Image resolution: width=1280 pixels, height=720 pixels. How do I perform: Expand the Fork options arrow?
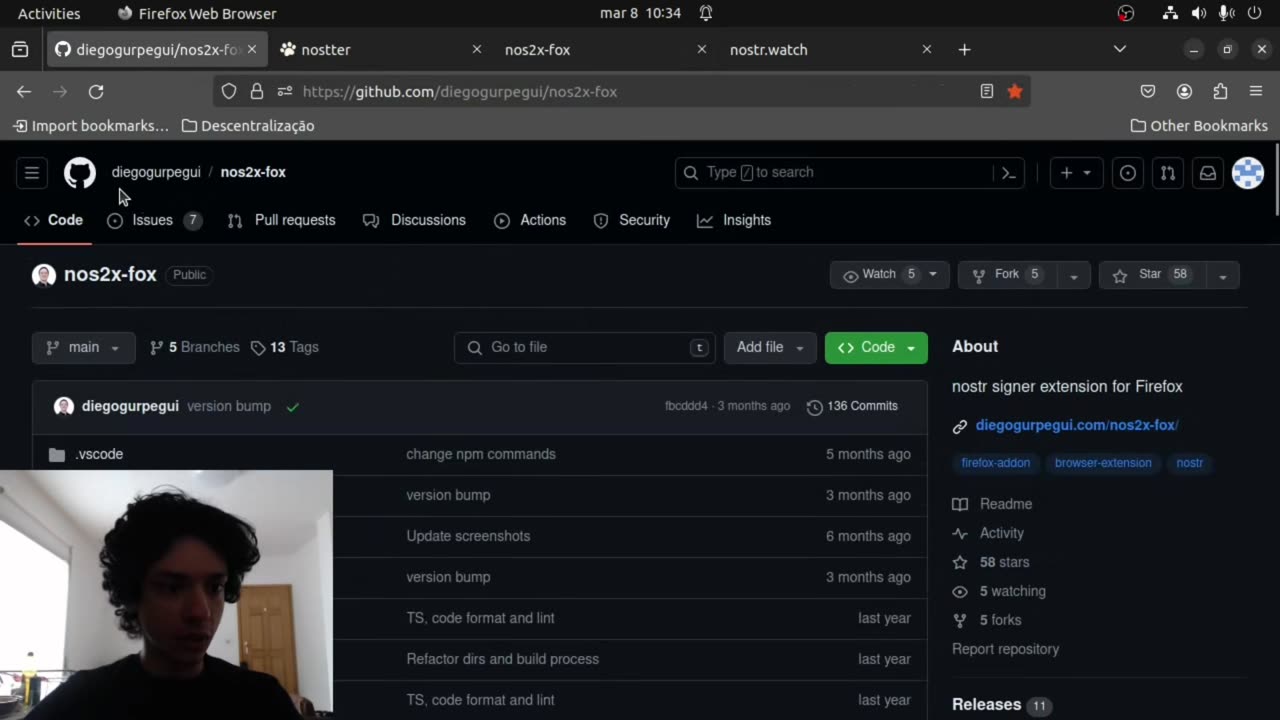(1074, 275)
